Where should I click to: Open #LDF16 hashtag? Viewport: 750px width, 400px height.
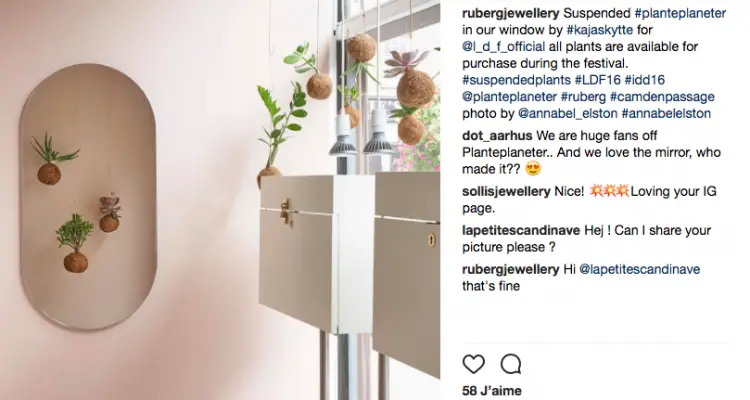pos(597,80)
